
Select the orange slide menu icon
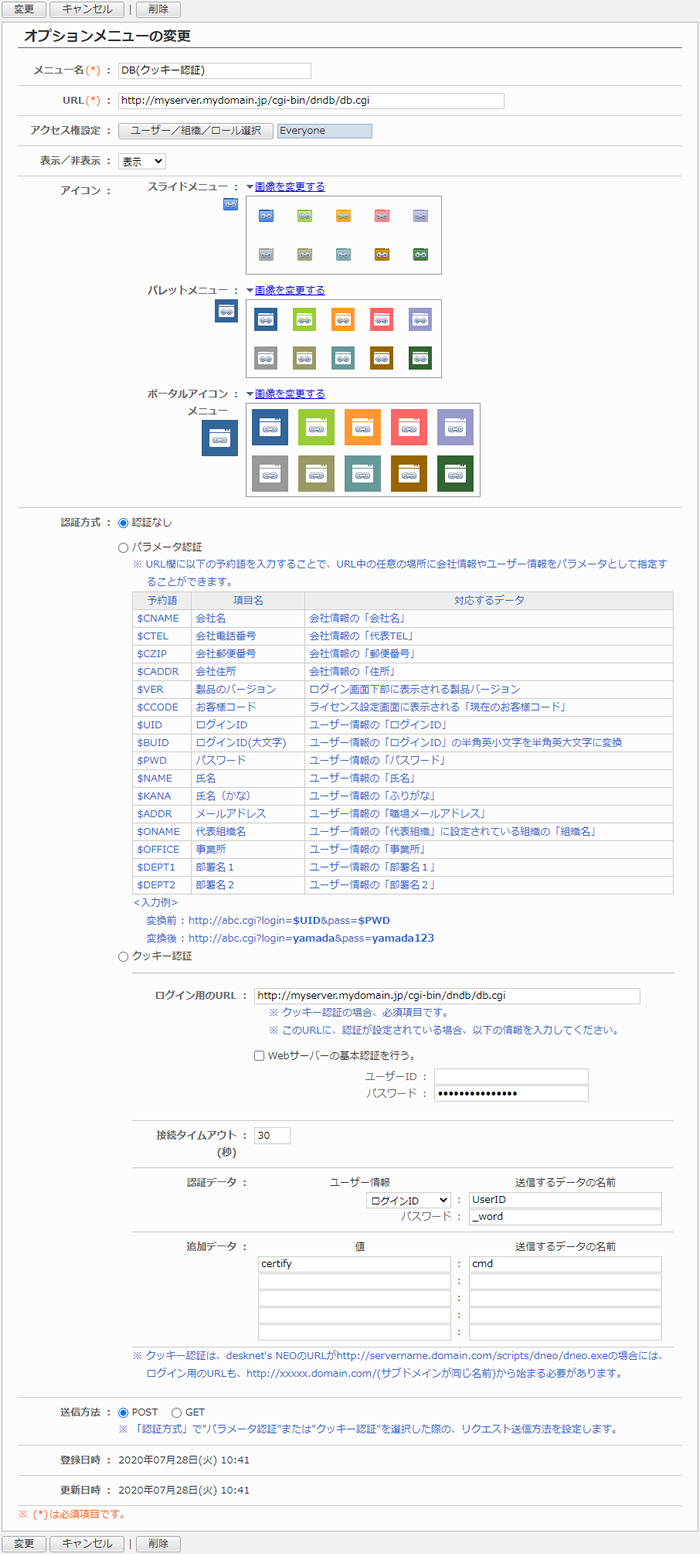(343, 215)
